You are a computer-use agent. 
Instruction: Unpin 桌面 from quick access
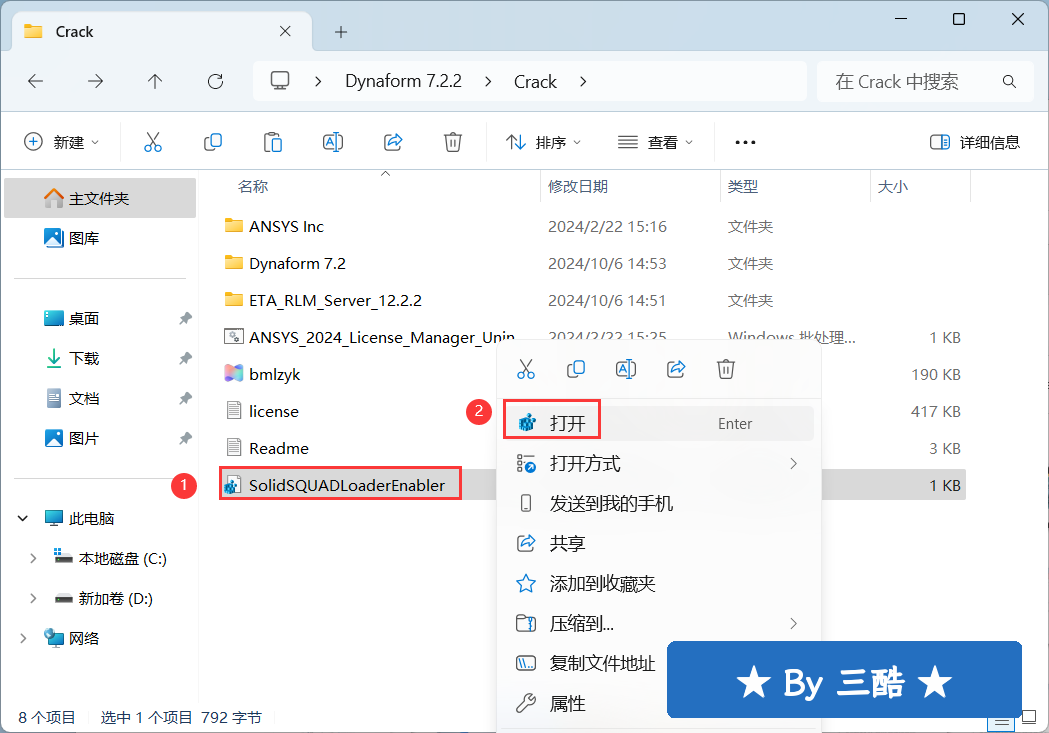(x=185, y=318)
